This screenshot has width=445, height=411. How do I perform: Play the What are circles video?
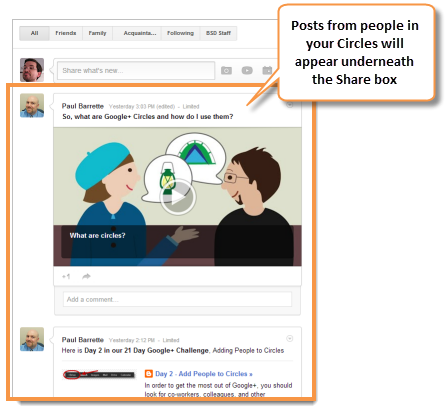177,197
